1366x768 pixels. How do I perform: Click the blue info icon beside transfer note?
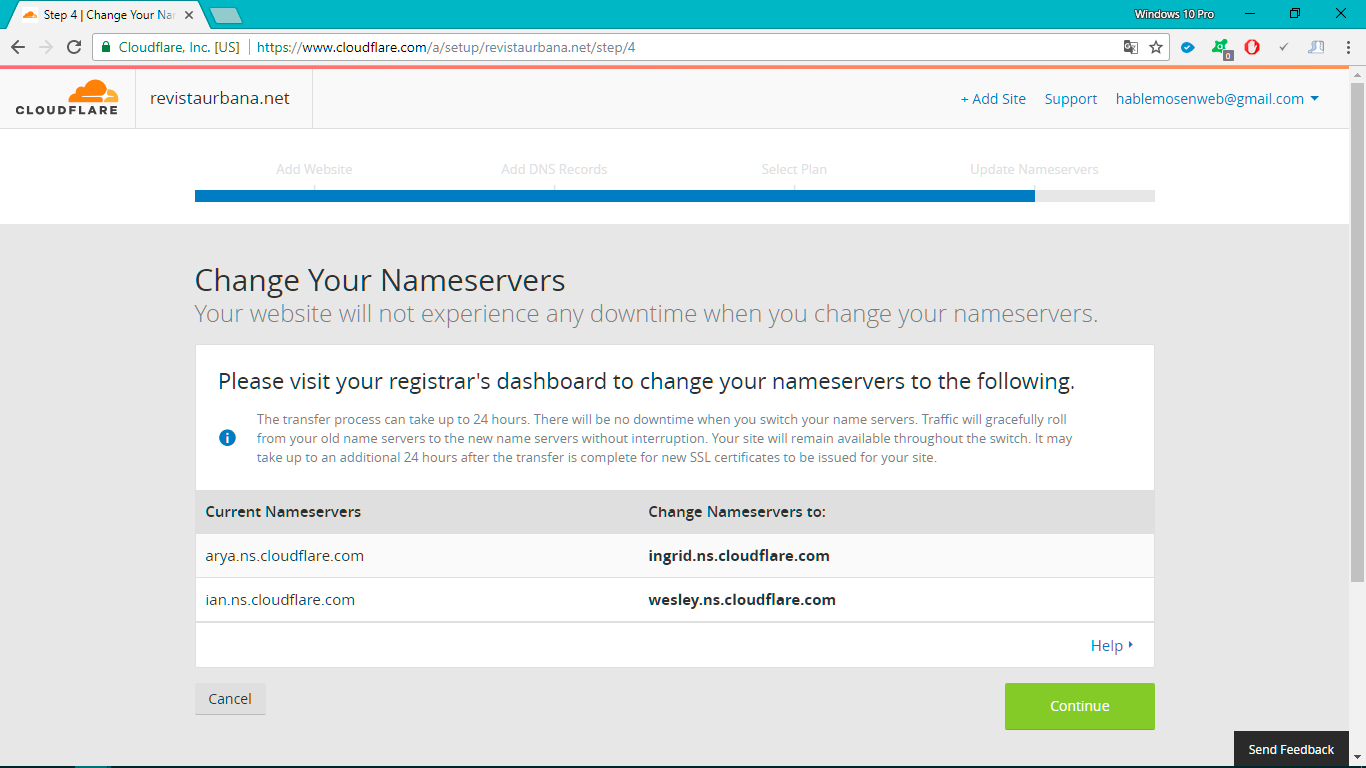(227, 438)
